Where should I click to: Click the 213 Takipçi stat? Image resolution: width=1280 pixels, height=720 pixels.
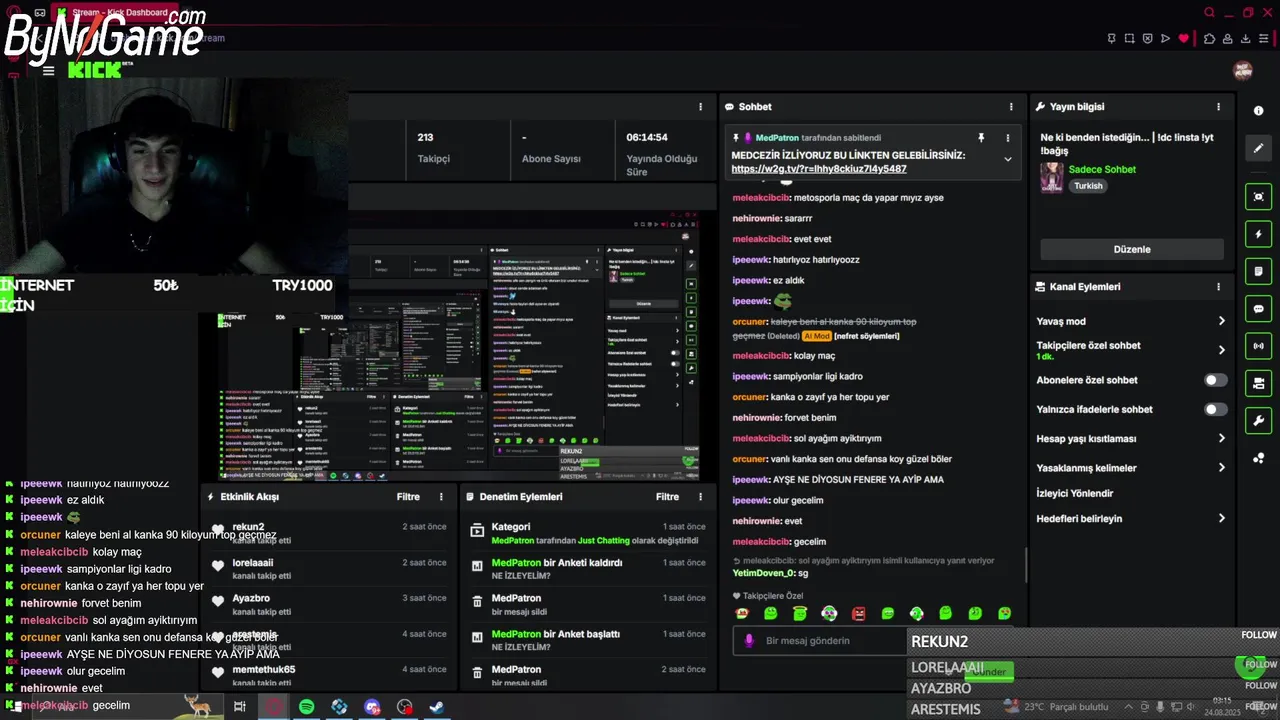tap(433, 148)
